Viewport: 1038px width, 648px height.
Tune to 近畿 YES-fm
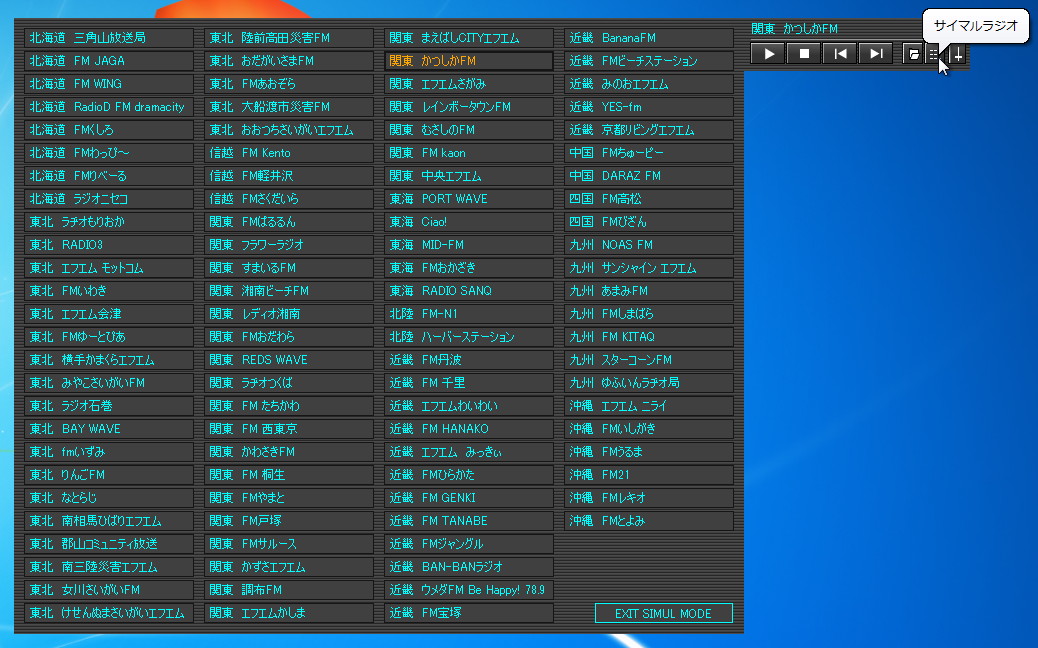pyautogui.click(x=649, y=107)
